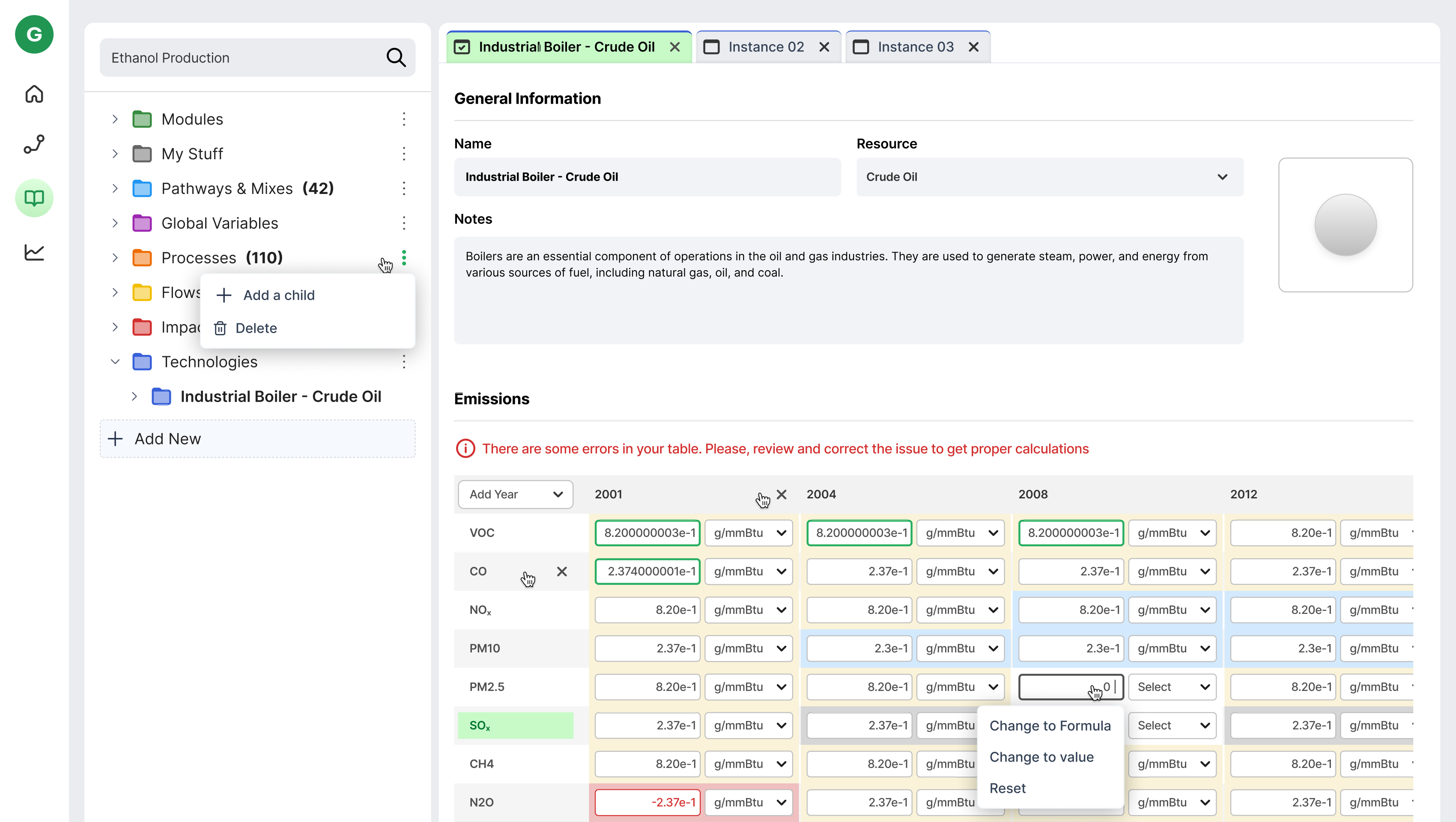This screenshot has height=822, width=1456.
Task: Click the Add New button
Action: coord(258,439)
